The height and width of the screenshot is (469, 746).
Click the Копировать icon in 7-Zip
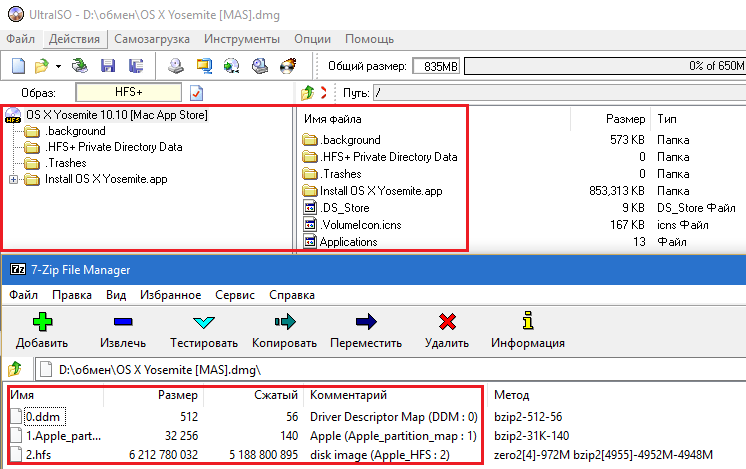pyautogui.click(x=285, y=322)
